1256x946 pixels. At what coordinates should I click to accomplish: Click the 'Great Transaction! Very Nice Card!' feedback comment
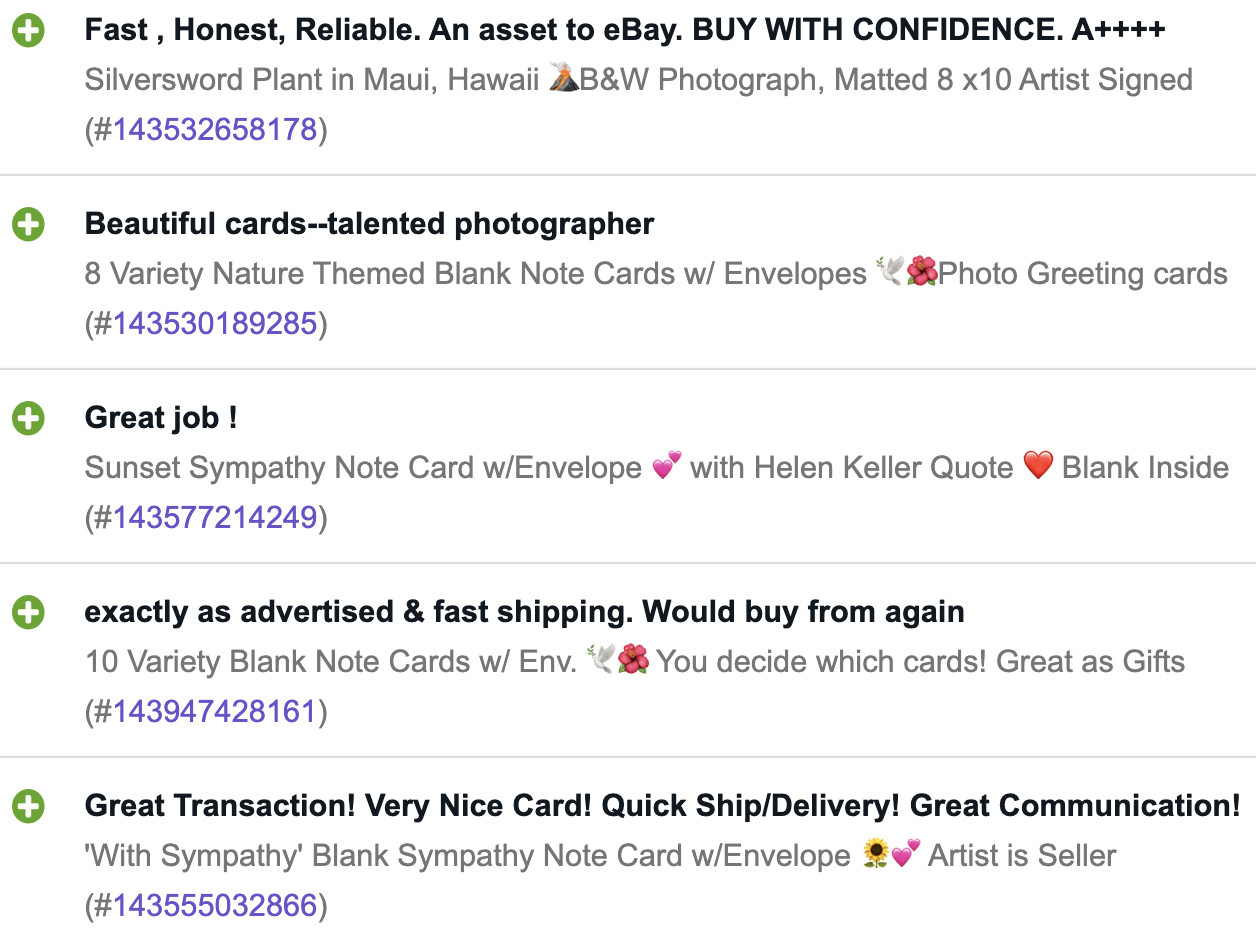663,806
